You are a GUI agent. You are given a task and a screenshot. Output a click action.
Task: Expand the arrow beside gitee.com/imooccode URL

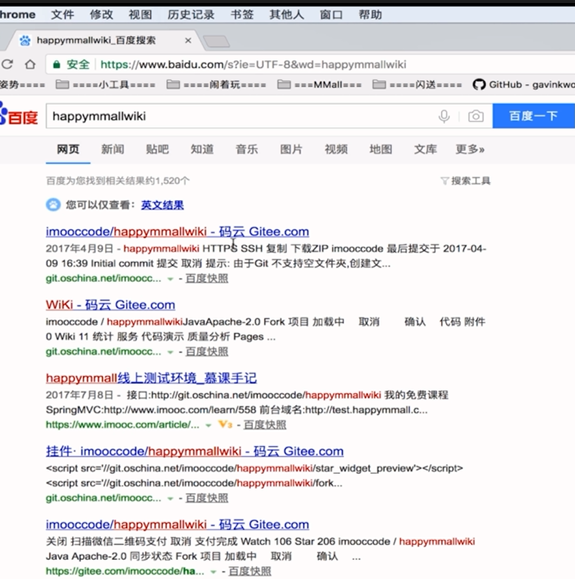click(213, 572)
